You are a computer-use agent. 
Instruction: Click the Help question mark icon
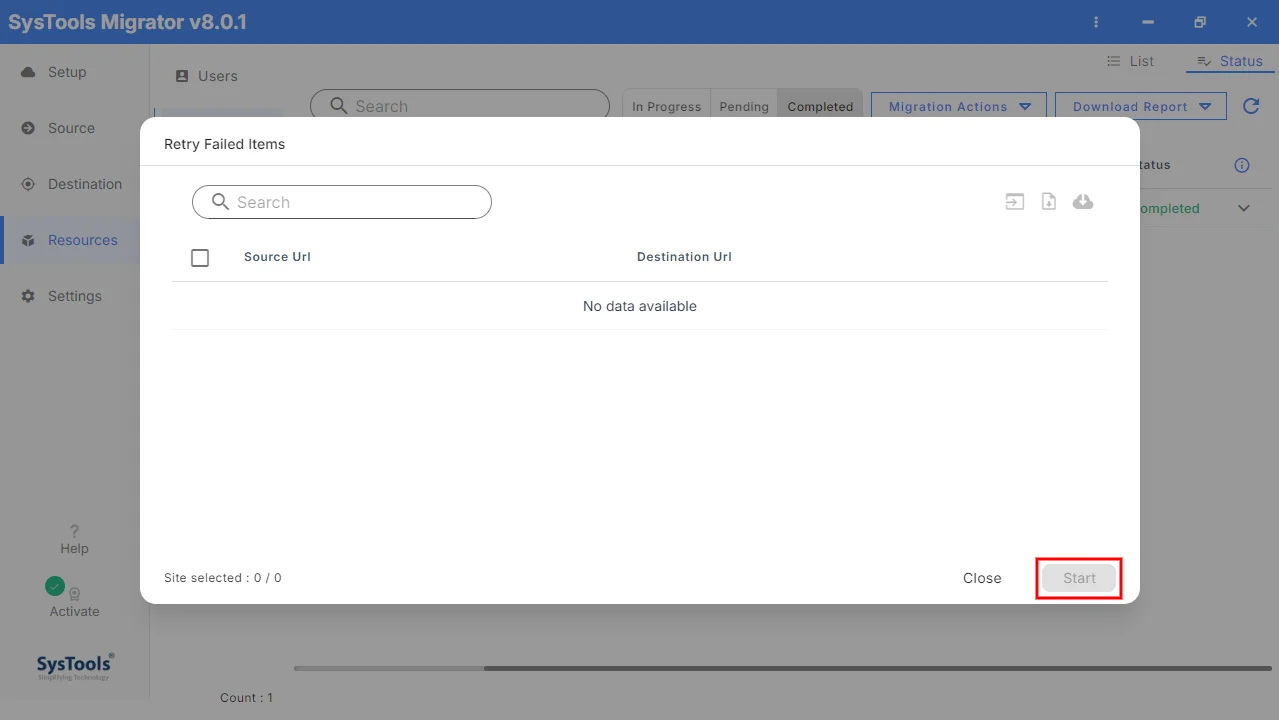[74, 531]
